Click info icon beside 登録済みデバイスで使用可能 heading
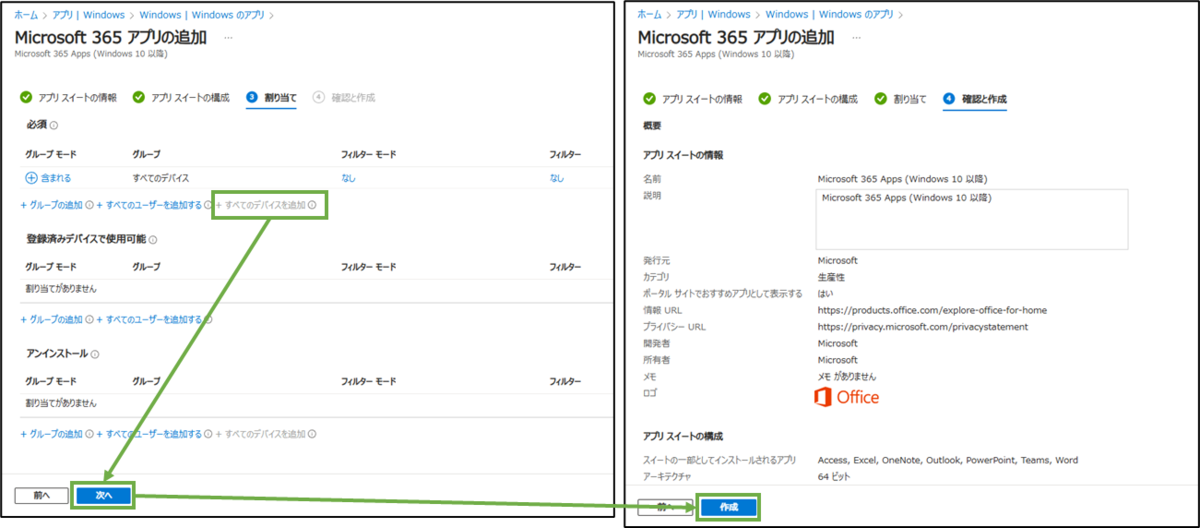This screenshot has width=1200, height=528. (153, 239)
